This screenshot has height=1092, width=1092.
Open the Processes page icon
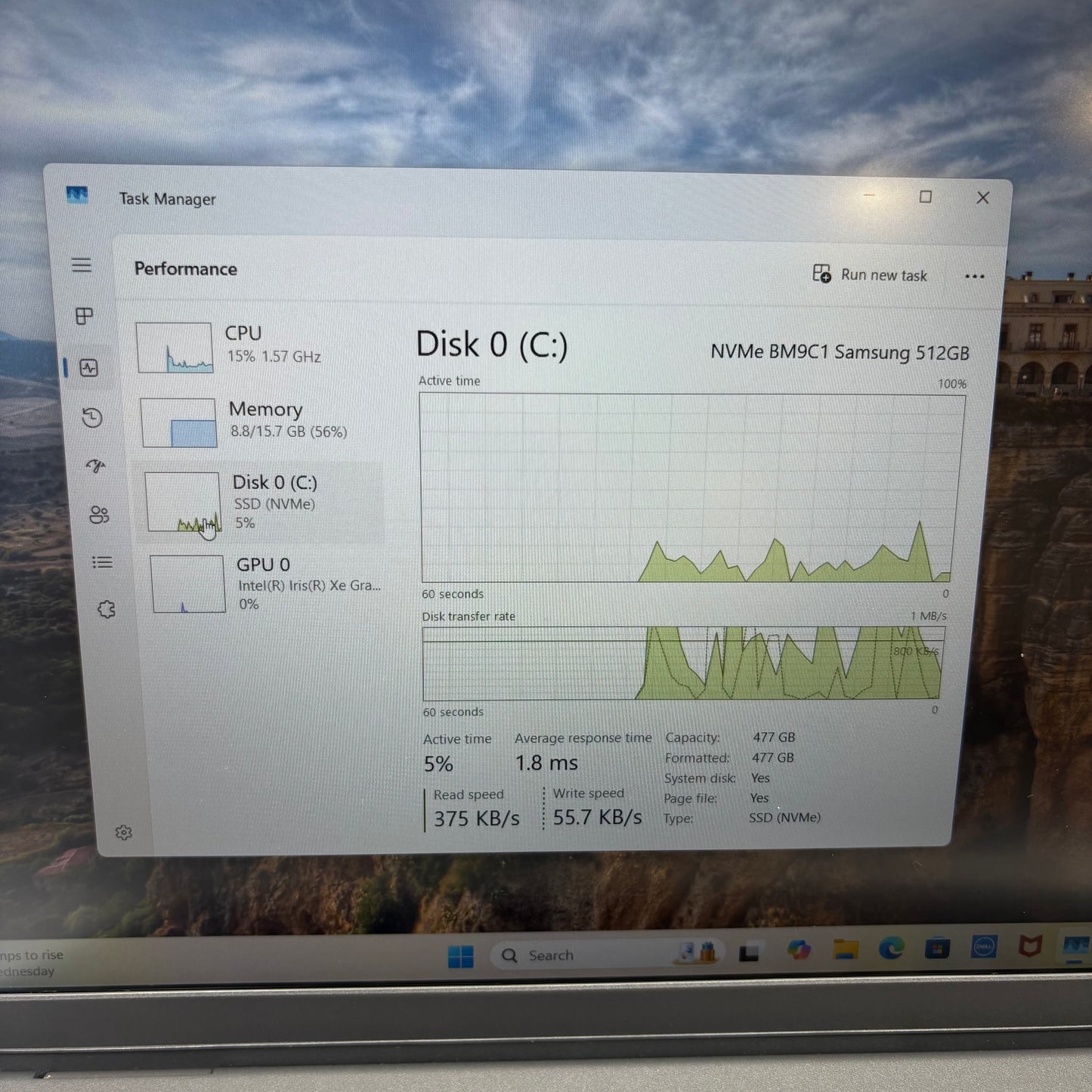[85, 316]
